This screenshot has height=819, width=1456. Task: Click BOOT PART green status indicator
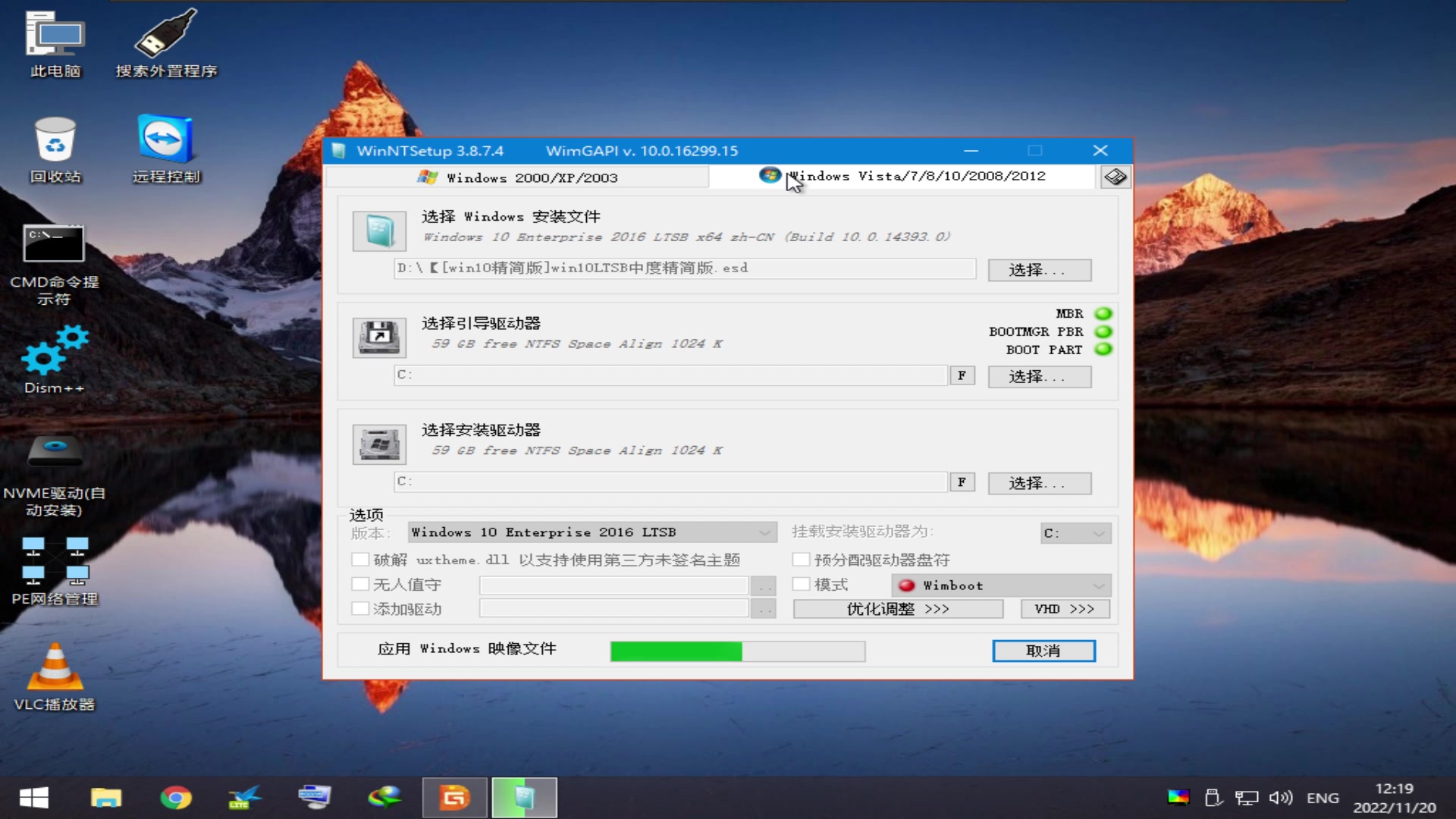point(1103,350)
